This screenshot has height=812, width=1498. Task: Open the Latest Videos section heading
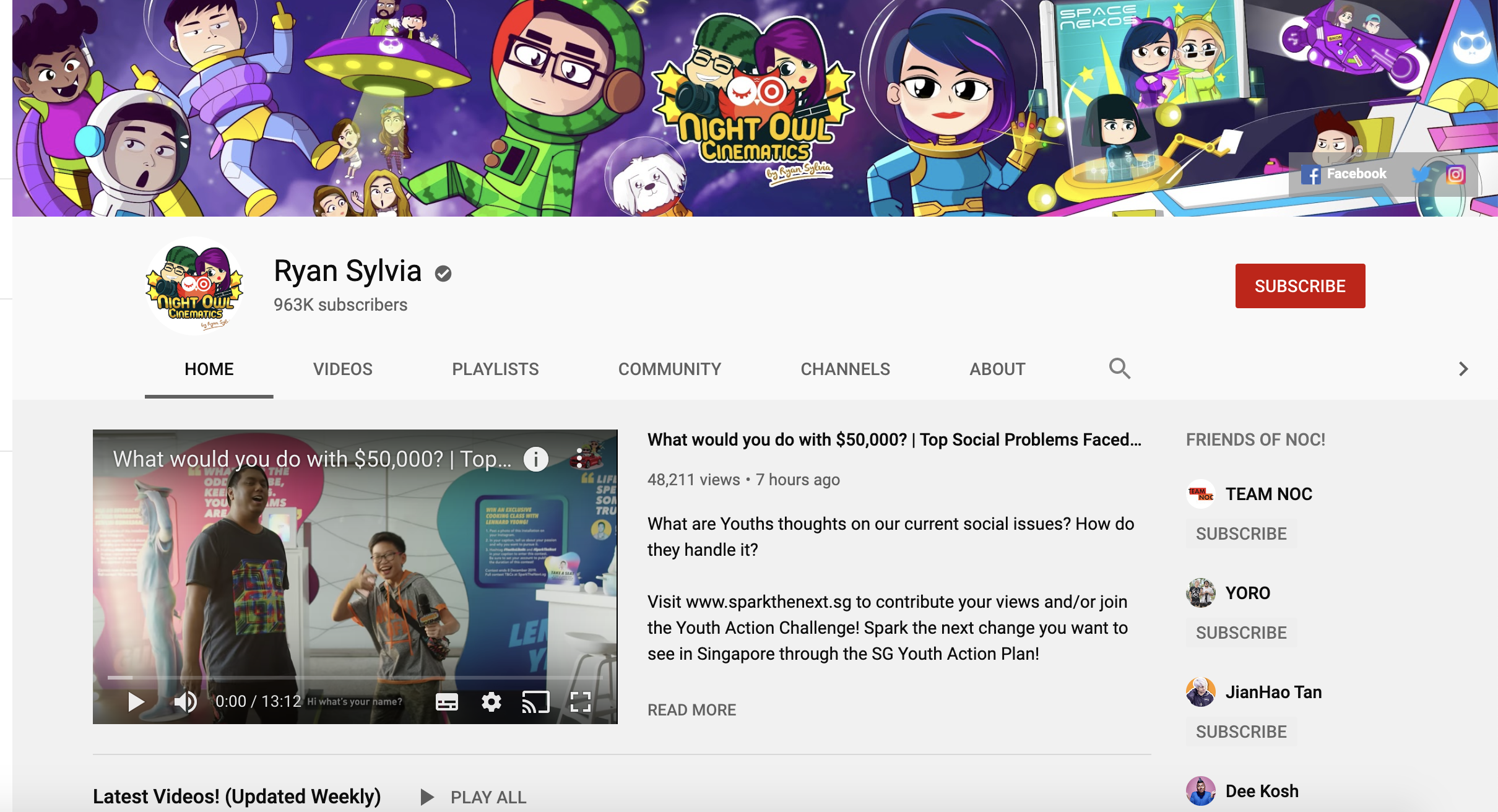236,797
